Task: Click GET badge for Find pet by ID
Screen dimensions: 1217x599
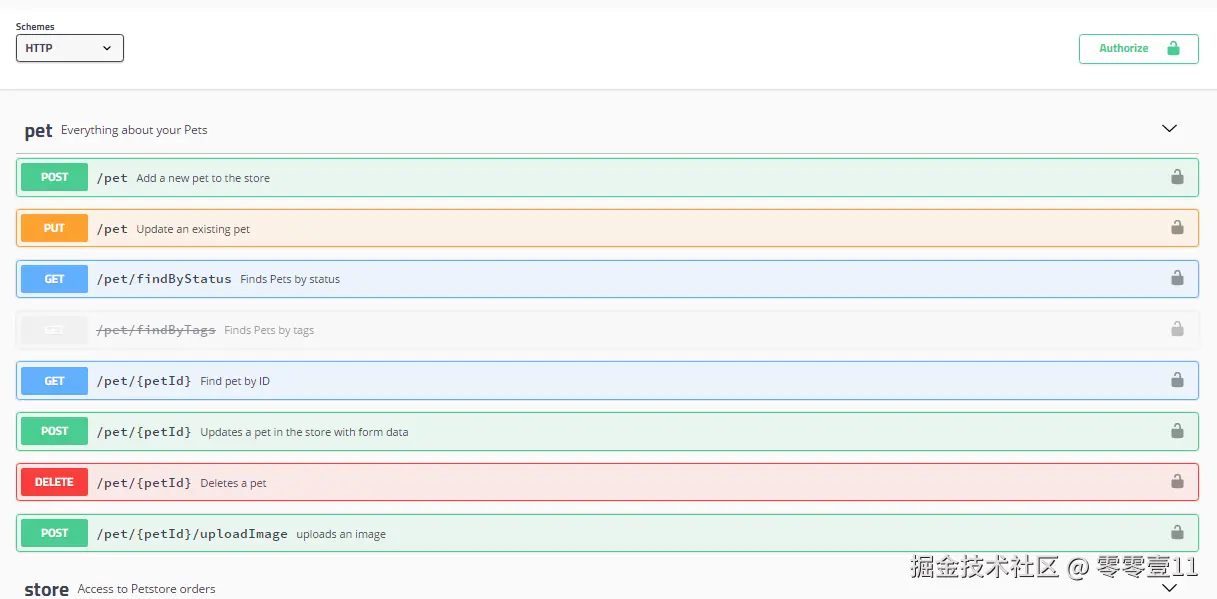Action: [55, 381]
